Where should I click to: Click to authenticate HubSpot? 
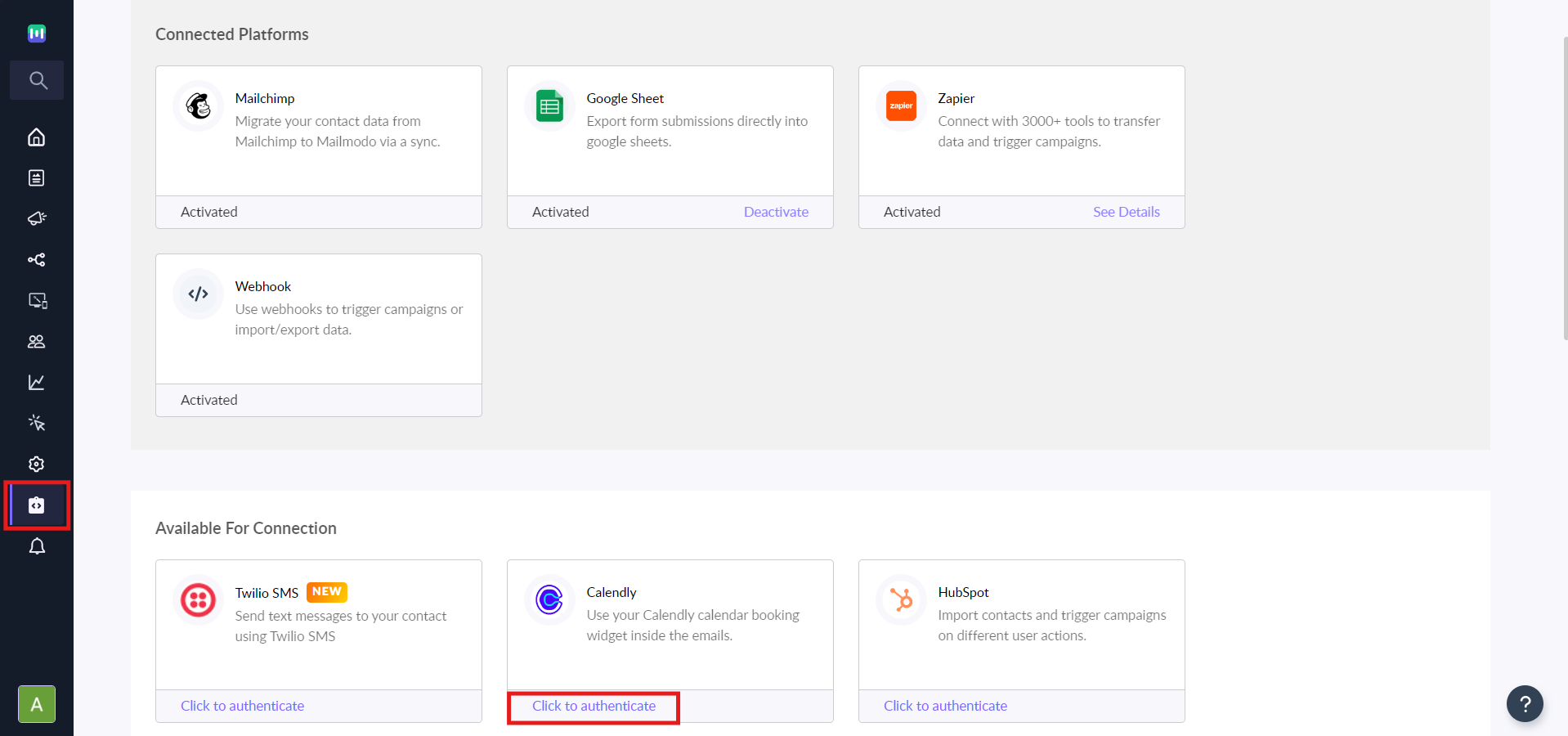945,706
